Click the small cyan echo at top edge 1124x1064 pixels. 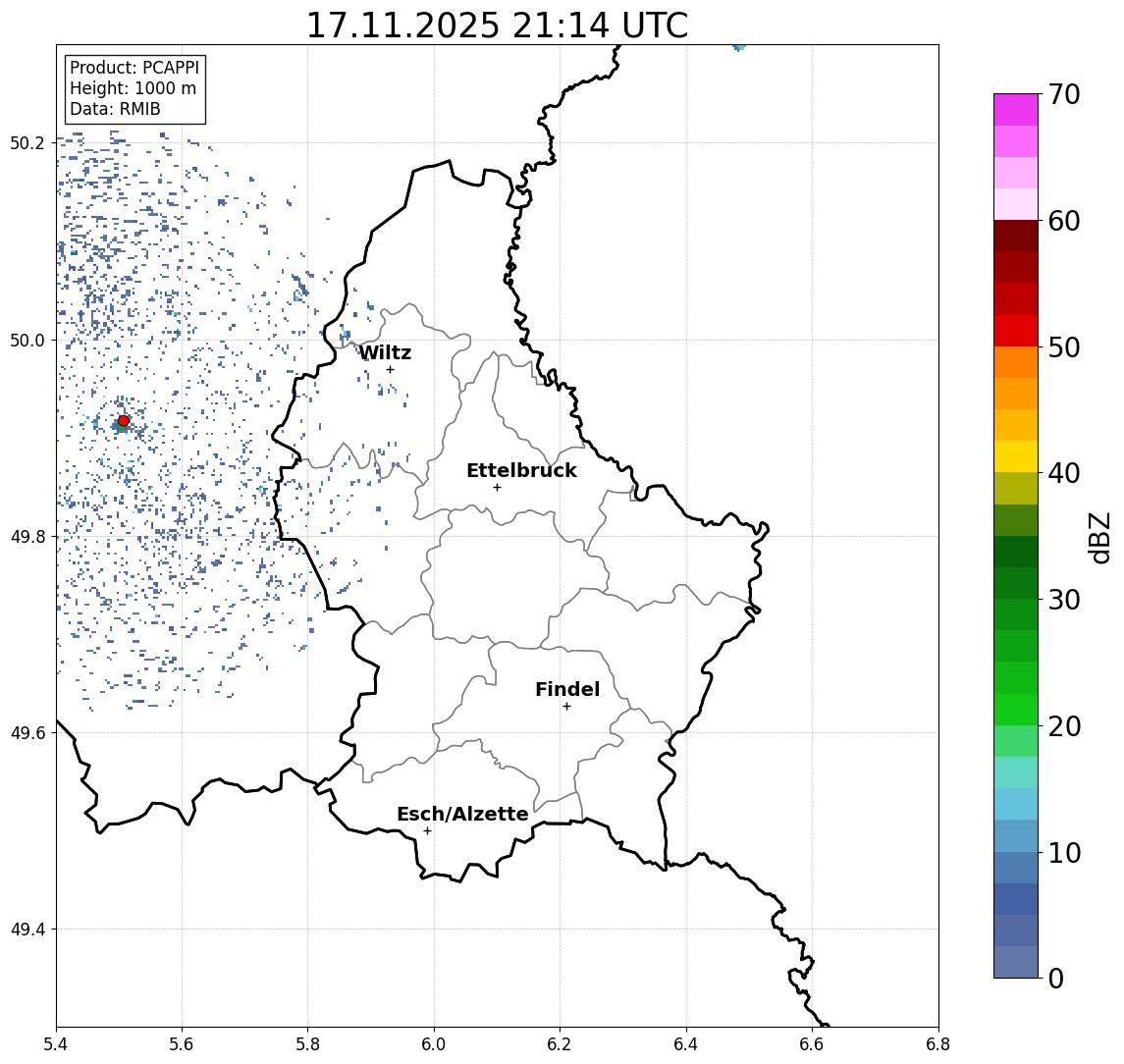point(739,47)
